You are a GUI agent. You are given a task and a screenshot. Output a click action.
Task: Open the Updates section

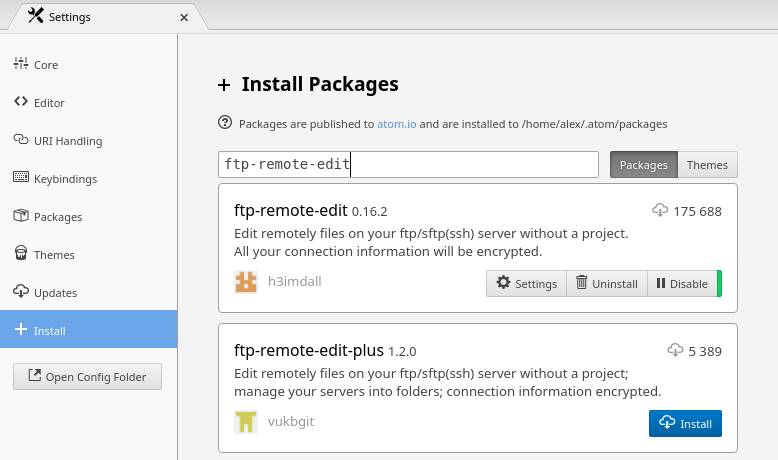point(88,293)
